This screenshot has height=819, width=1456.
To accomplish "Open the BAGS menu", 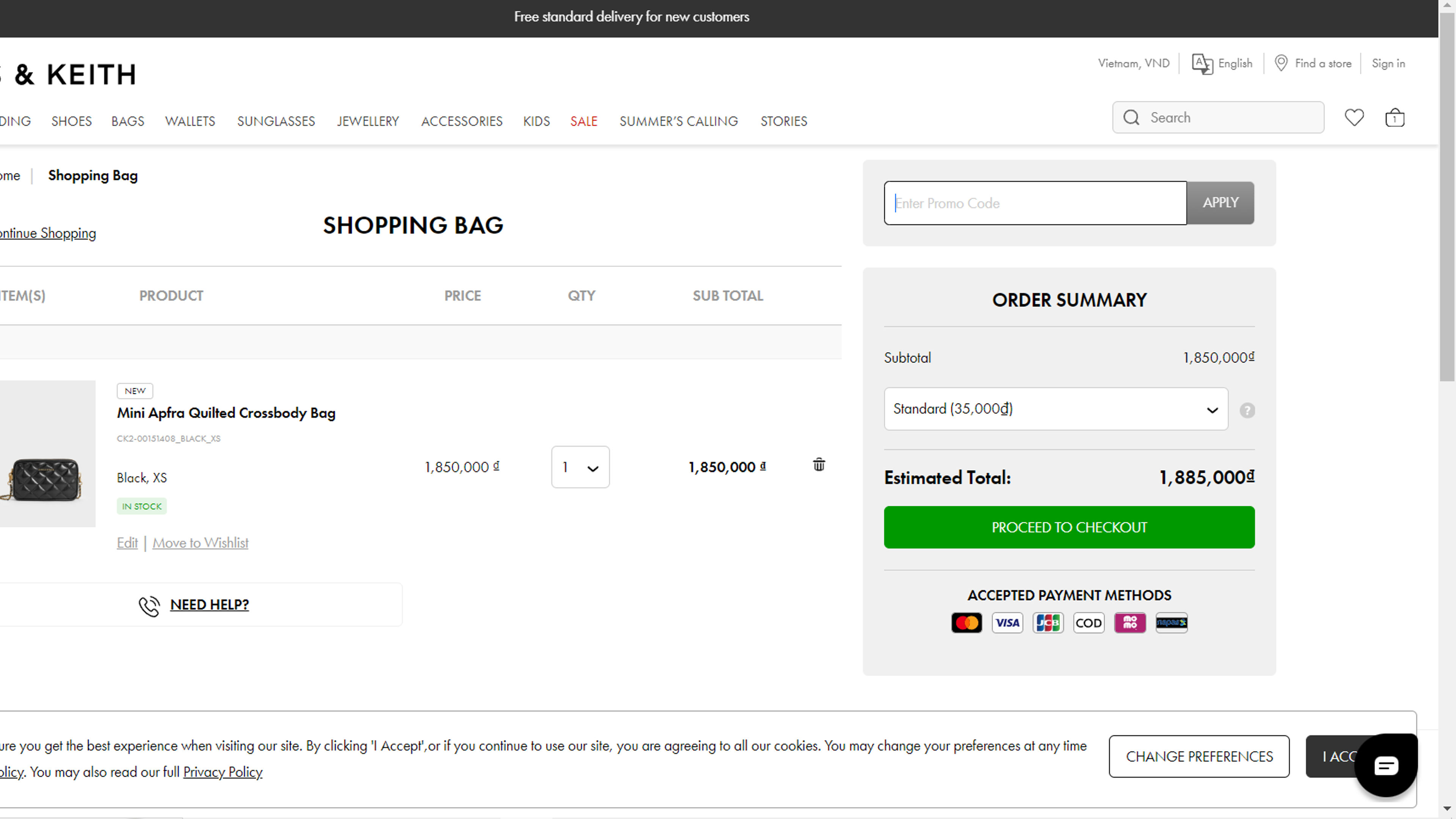I will (x=128, y=121).
